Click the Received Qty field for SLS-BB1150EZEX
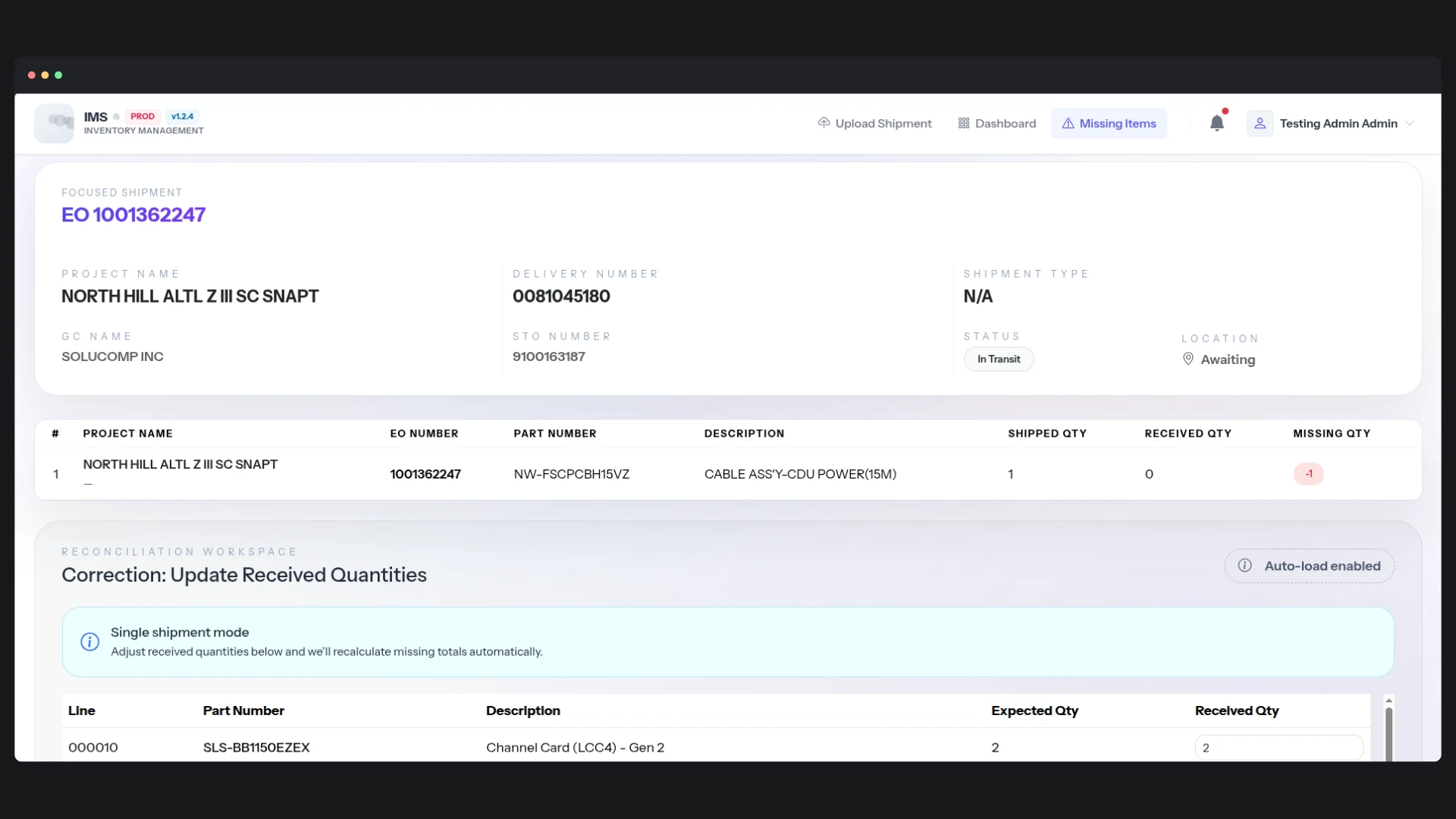This screenshot has height=819, width=1456. (1279, 748)
